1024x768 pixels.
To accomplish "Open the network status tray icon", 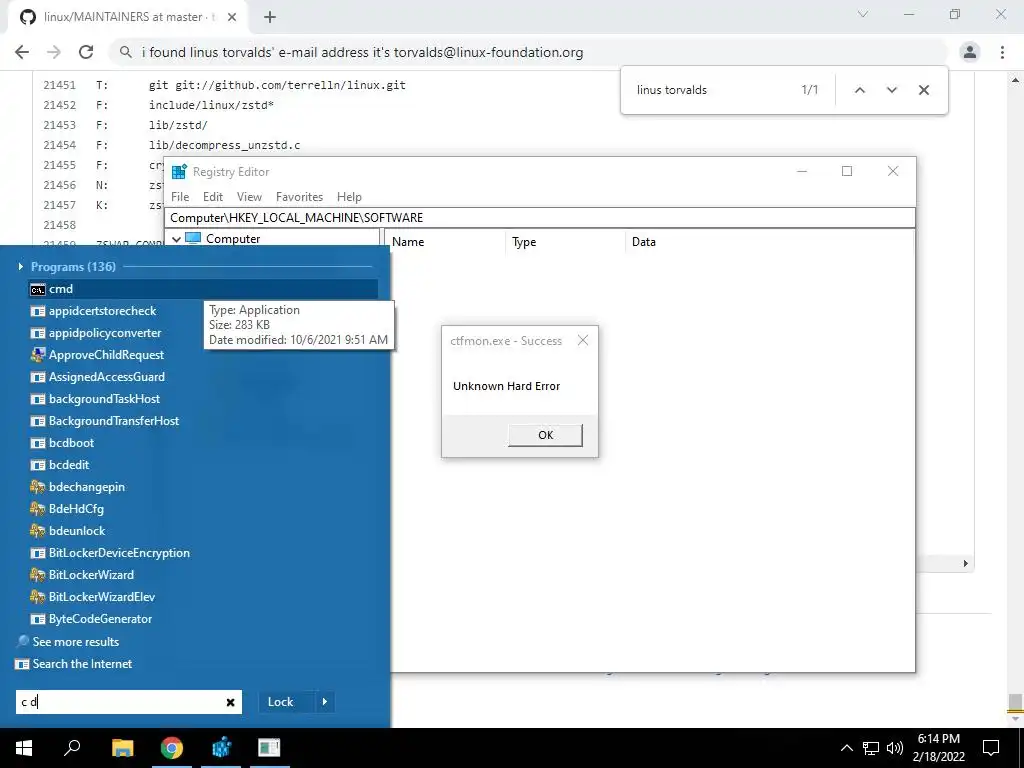I will [x=871, y=748].
